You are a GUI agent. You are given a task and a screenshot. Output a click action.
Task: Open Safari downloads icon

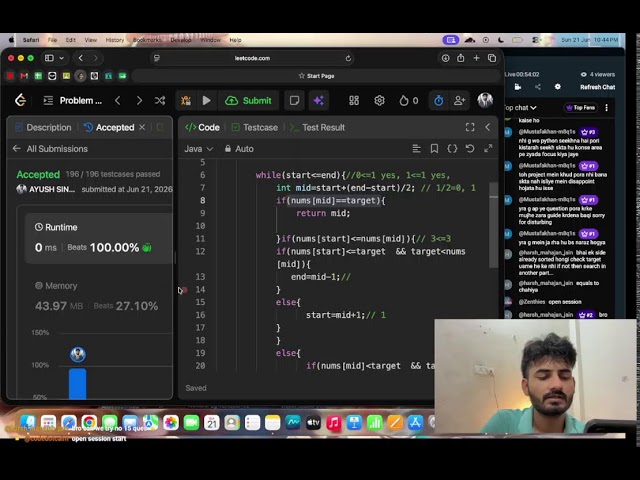tap(445, 58)
